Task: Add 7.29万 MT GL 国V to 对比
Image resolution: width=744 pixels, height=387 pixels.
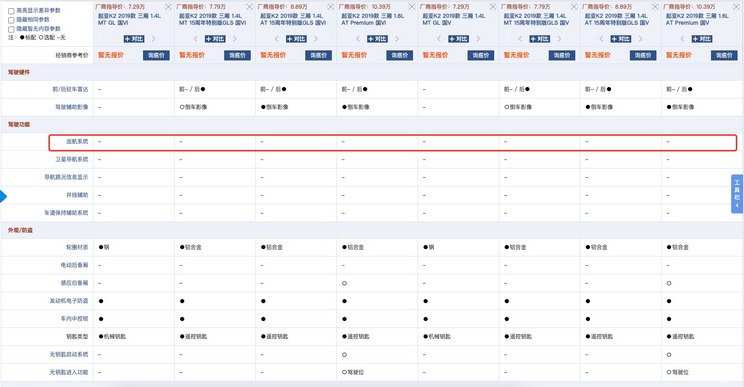Action: 458,39
